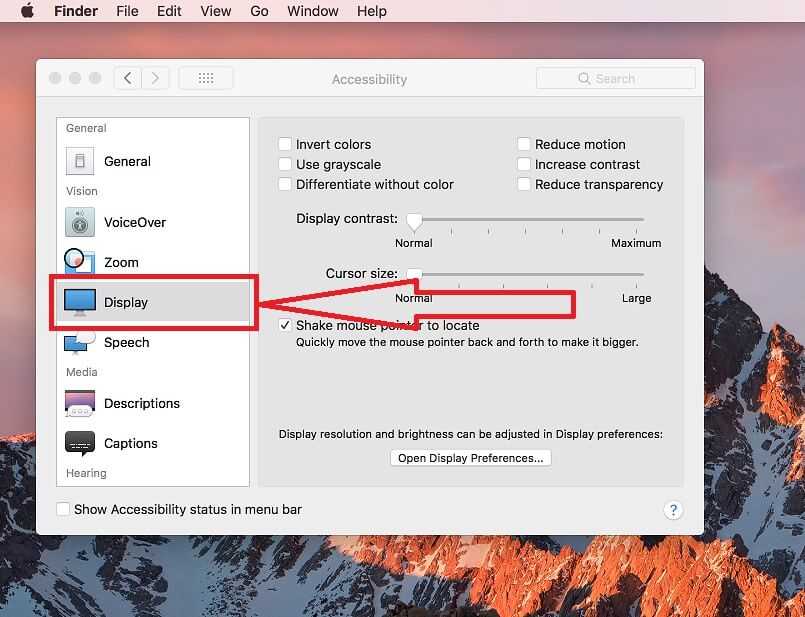Open the Window menu
The width and height of the screenshot is (805, 617).
coord(312,11)
